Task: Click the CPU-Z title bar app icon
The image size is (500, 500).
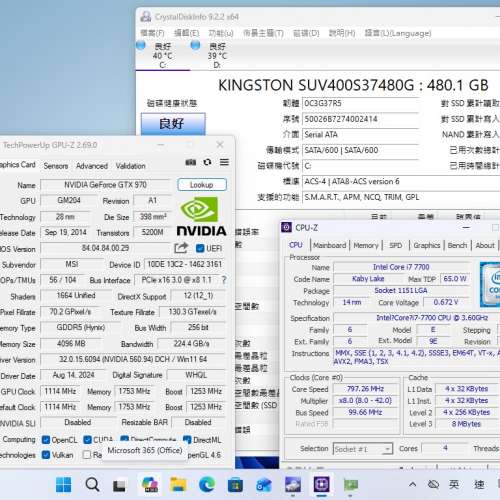Action: coord(286,227)
